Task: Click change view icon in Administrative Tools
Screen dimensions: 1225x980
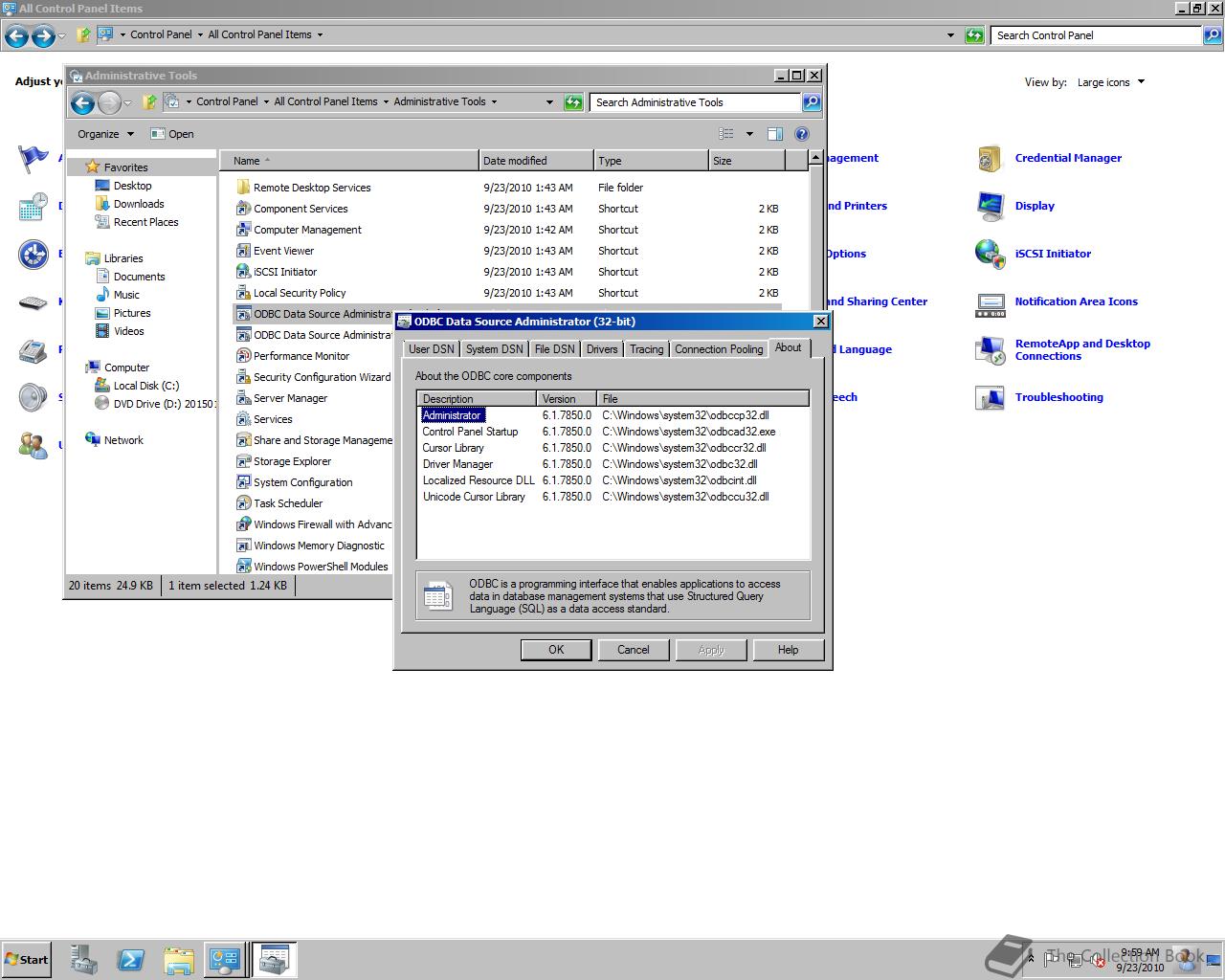Action: click(726, 134)
